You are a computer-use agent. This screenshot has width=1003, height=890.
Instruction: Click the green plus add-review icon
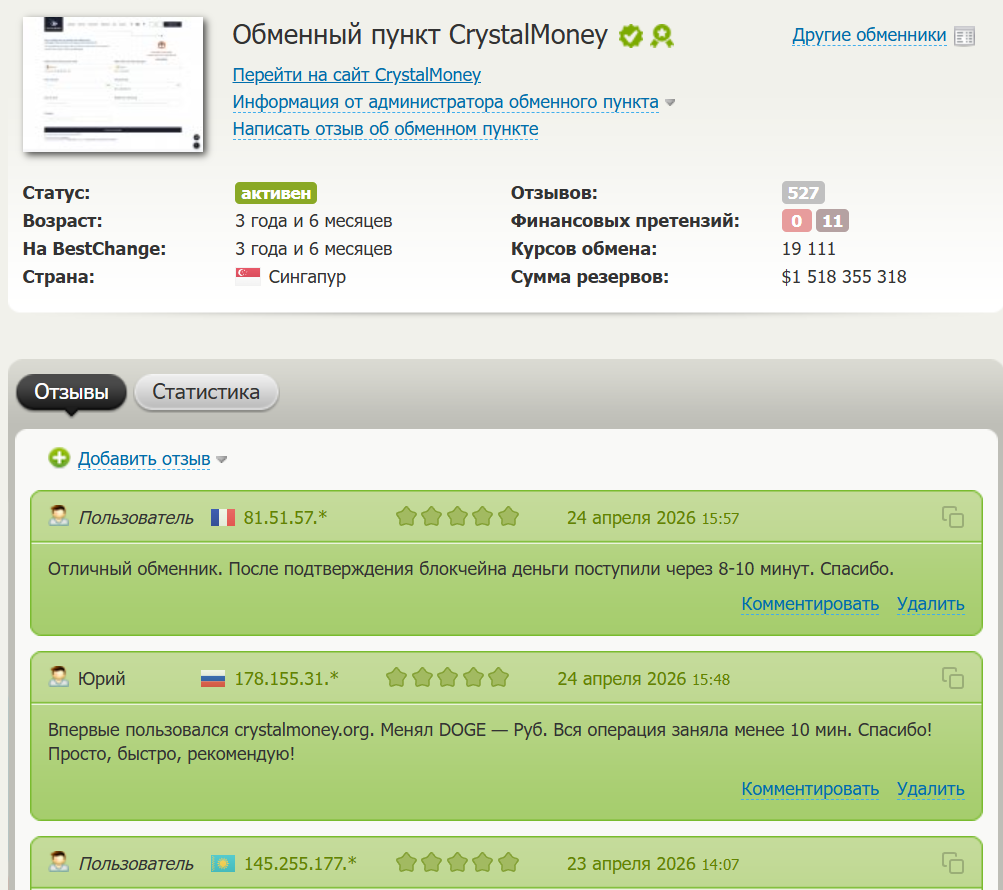tap(60, 458)
